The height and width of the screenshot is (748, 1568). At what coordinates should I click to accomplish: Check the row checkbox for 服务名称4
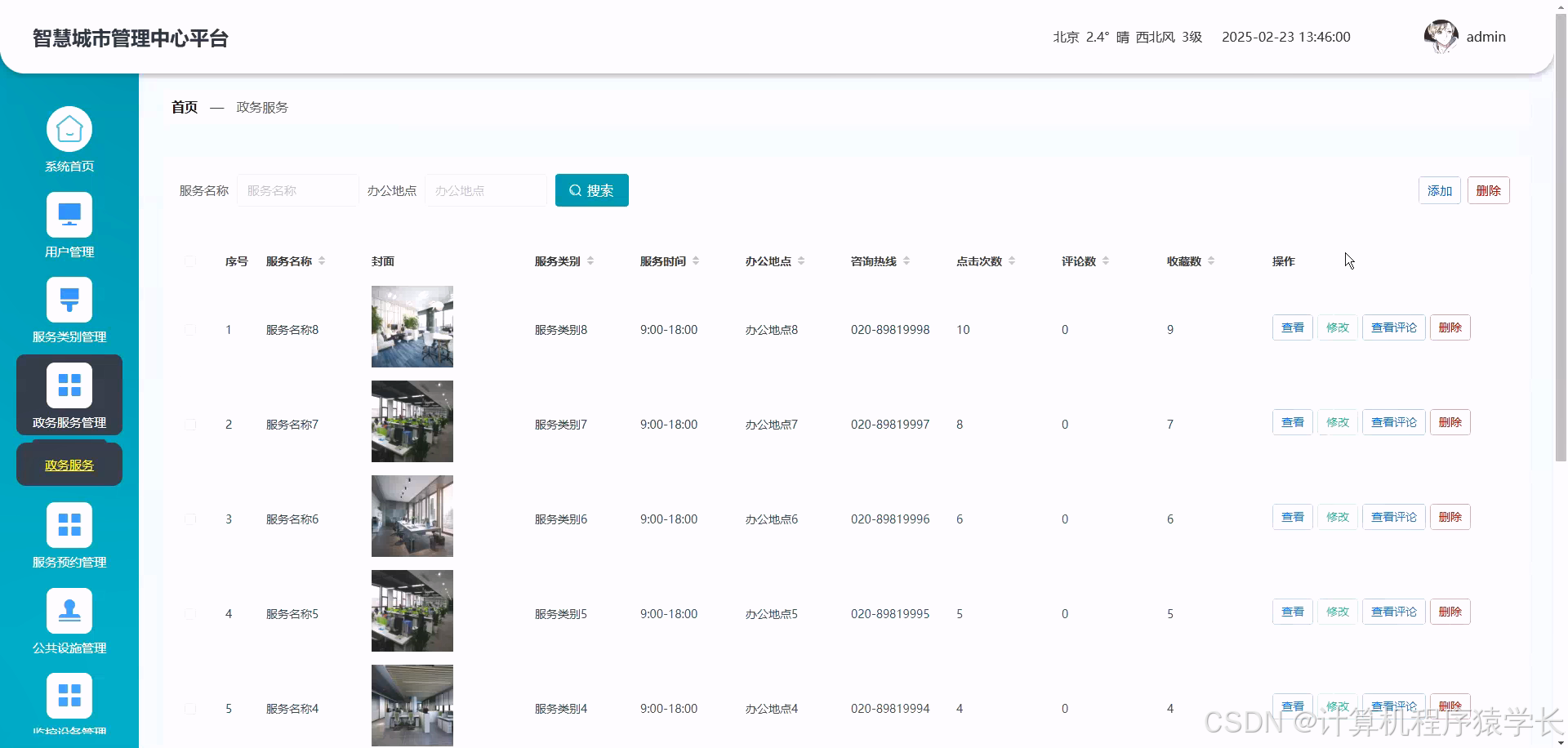click(x=190, y=709)
